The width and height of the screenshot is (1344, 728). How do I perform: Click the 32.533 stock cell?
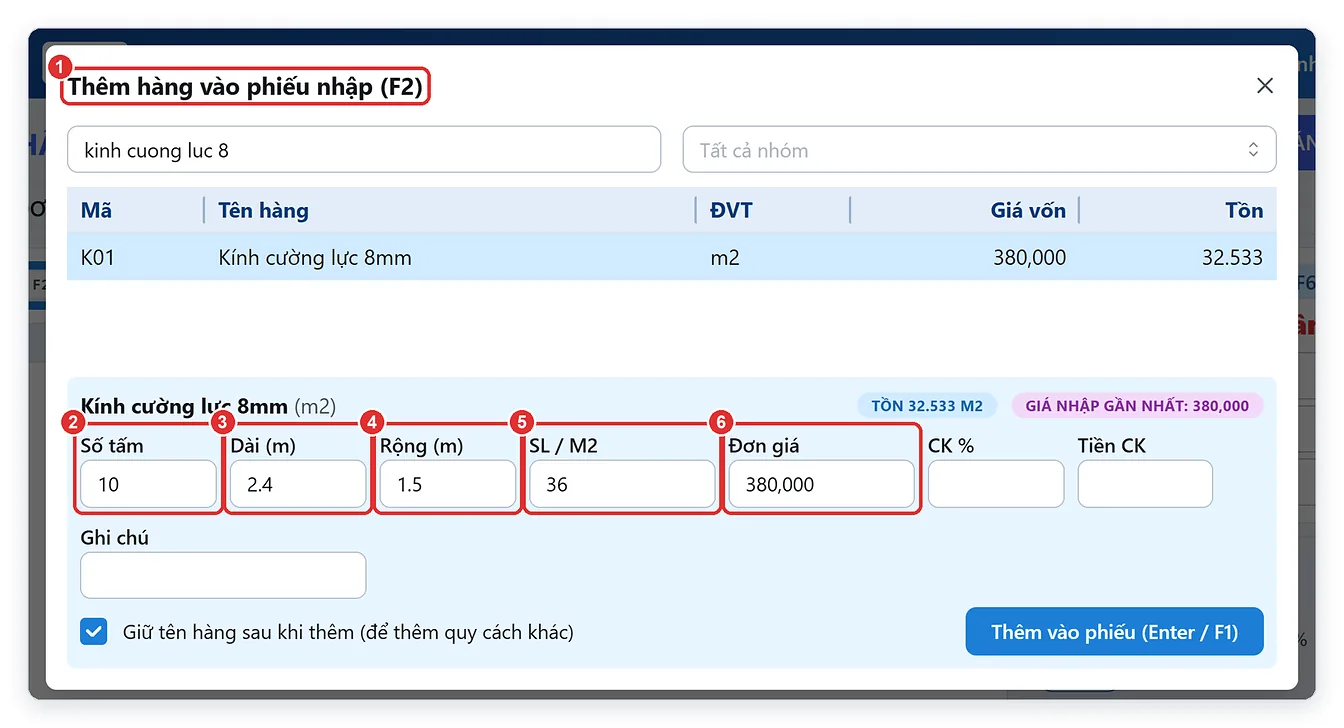(1232, 257)
